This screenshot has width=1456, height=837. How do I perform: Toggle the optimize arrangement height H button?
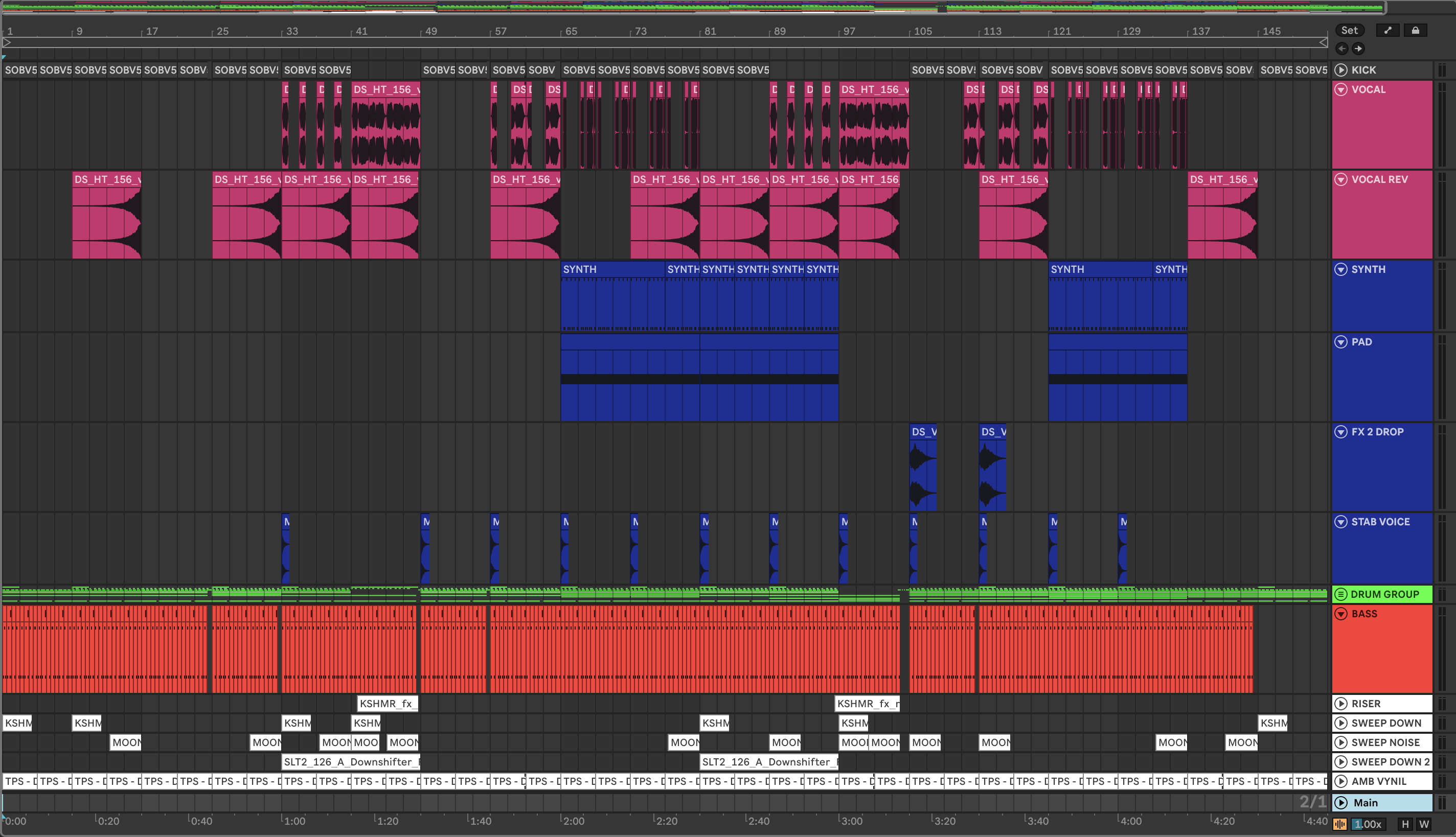coord(1405,824)
